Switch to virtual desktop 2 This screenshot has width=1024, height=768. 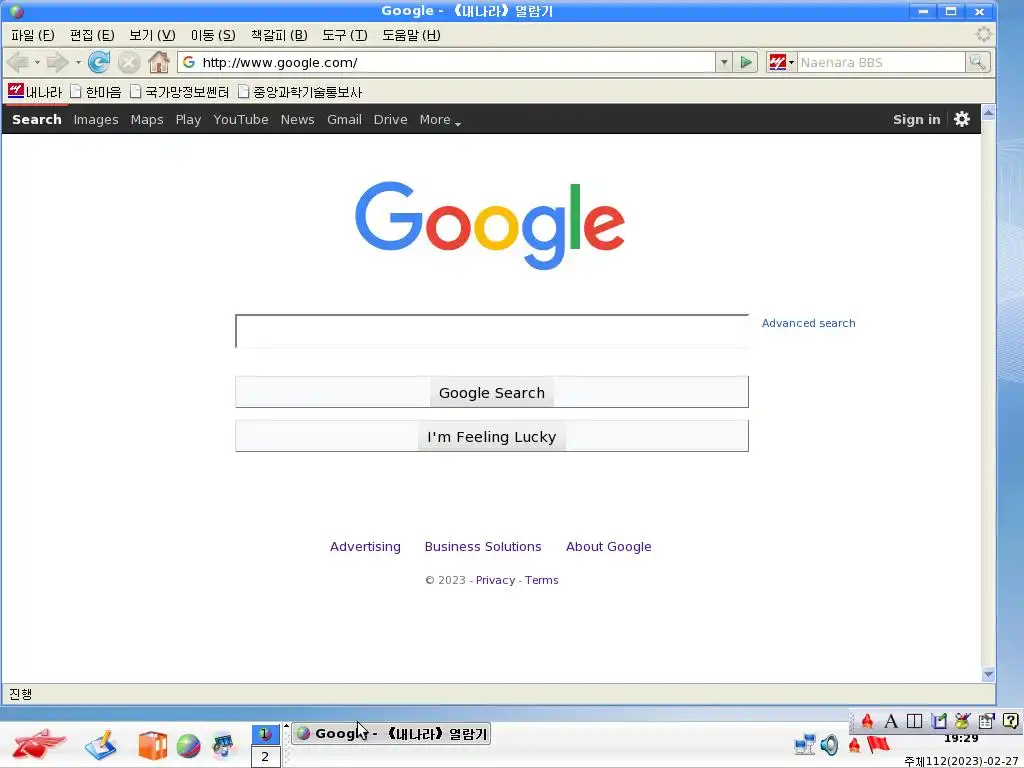(265, 757)
